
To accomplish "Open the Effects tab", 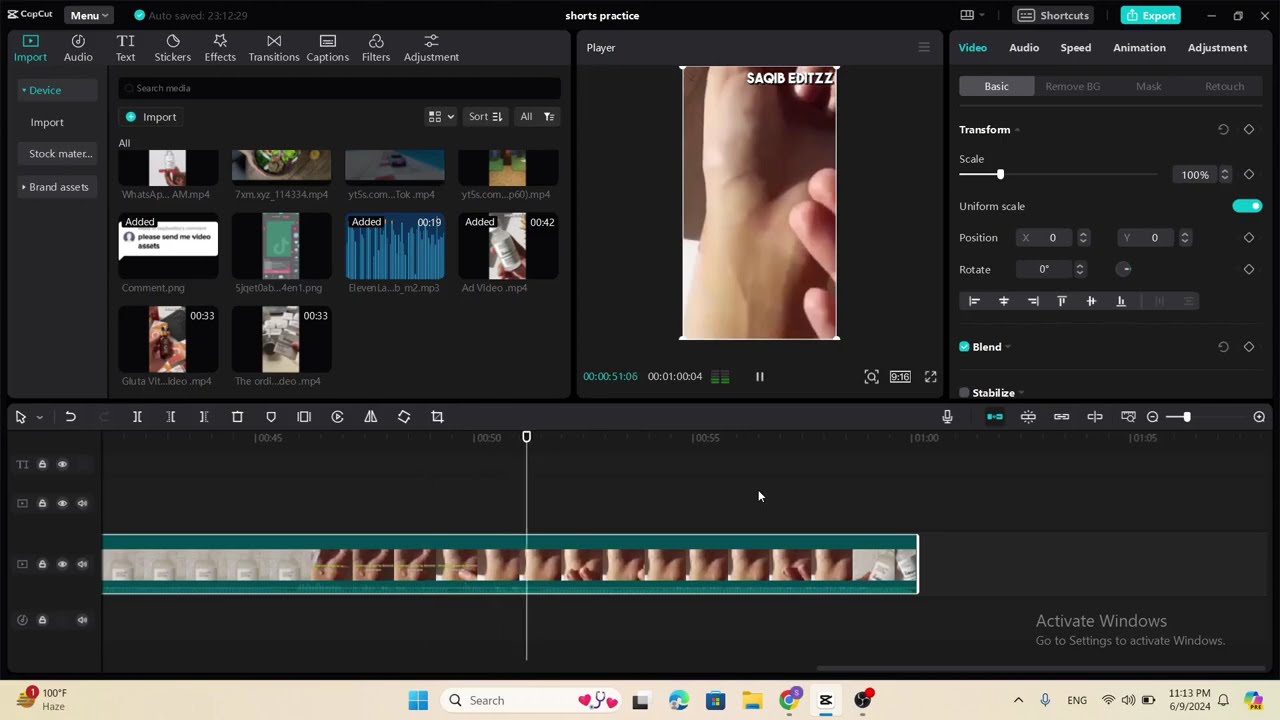I will coord(220,48).
